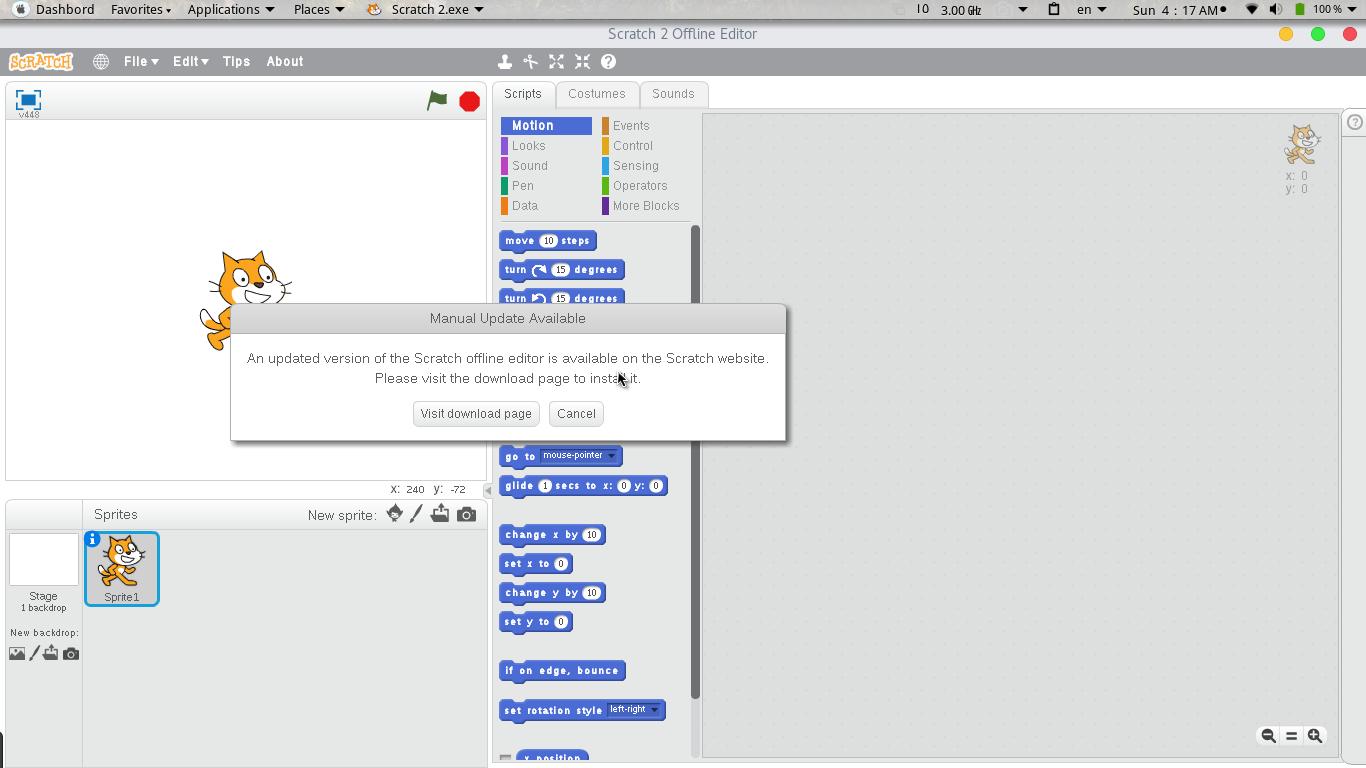Start project with the green flag
The height and width of the screenshot is (768, 1366).
(x=437, y=100)
